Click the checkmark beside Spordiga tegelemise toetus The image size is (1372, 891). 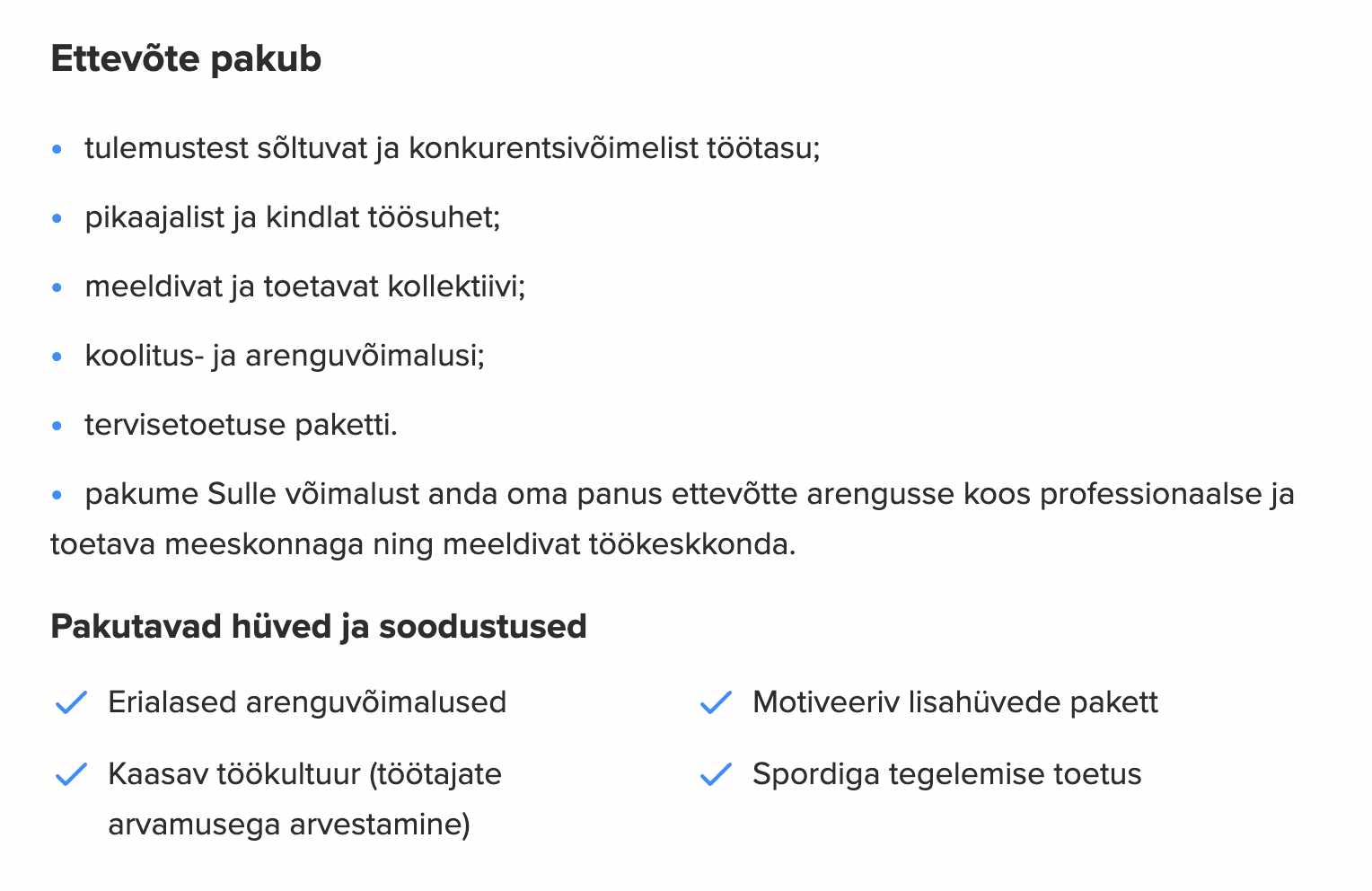coord(716,774)
